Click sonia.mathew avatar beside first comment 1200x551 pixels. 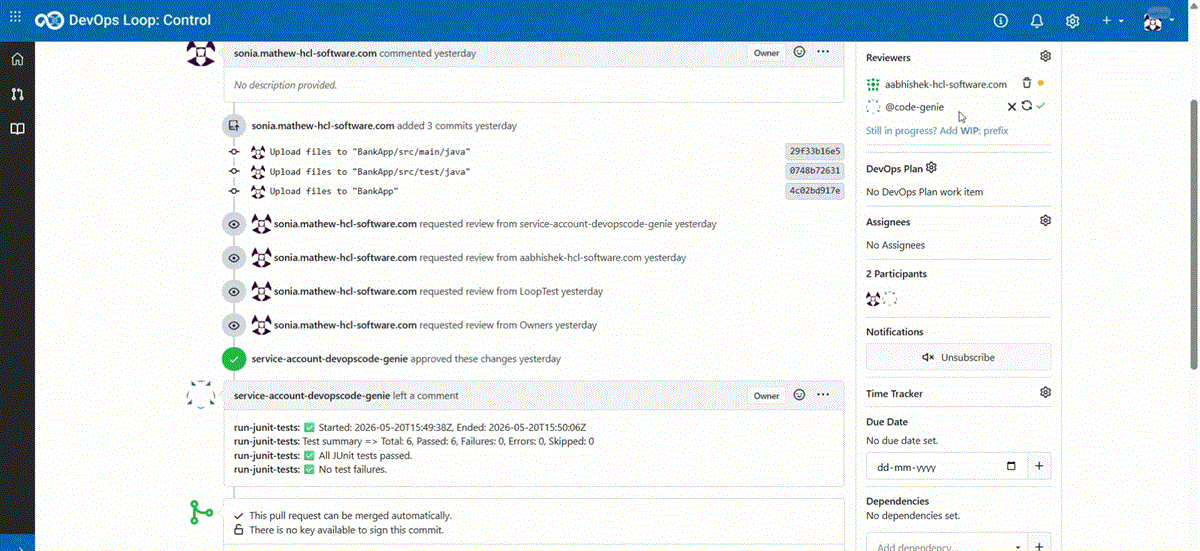point(201,52)
